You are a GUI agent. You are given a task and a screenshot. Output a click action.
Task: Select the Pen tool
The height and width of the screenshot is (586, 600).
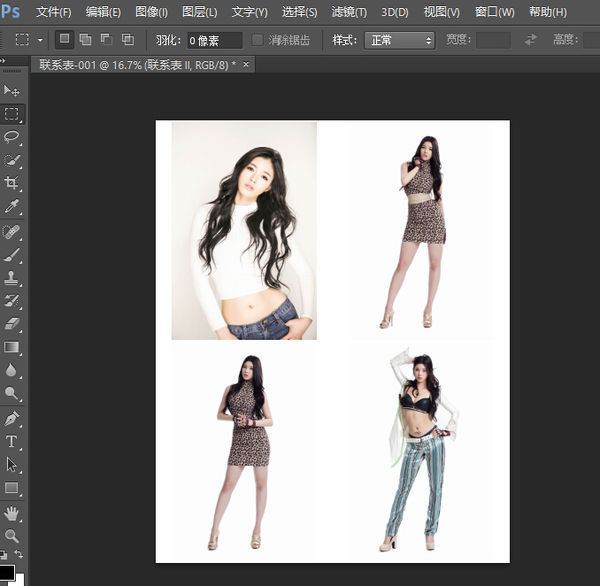click(12, 417)
